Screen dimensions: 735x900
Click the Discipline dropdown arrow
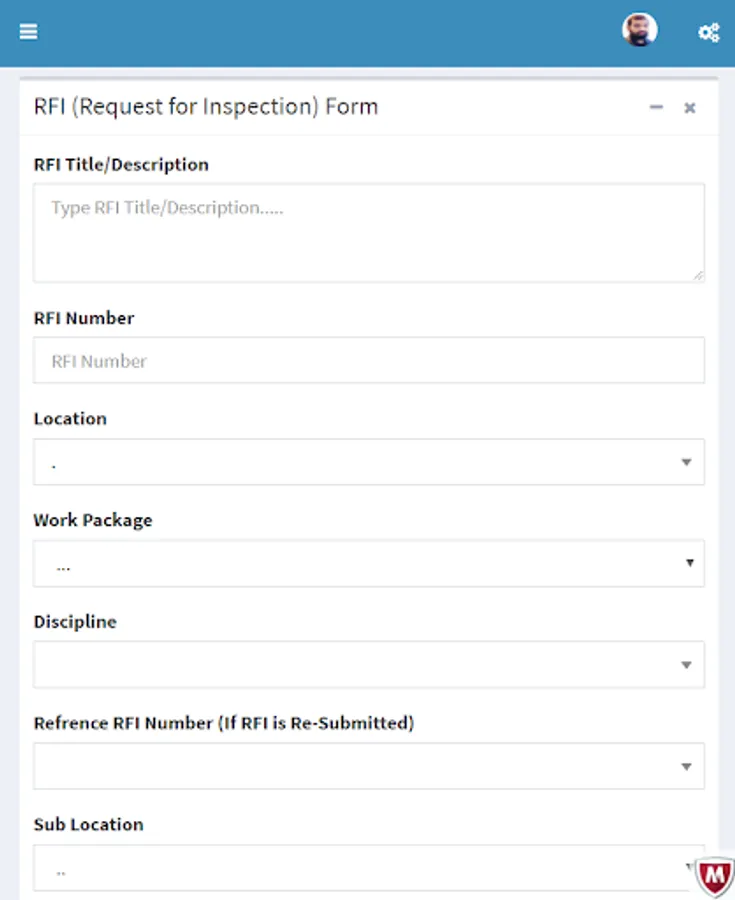686,665
